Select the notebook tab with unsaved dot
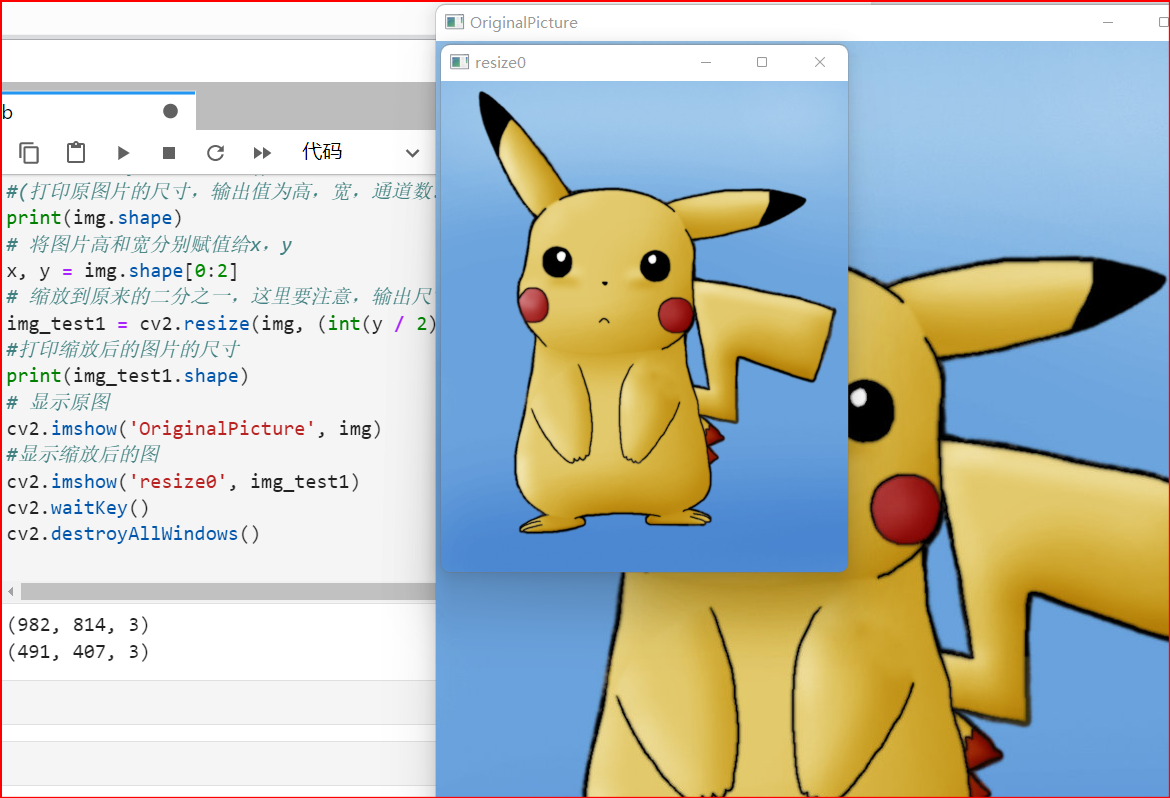1170x798 pixels. click(98, 112)
